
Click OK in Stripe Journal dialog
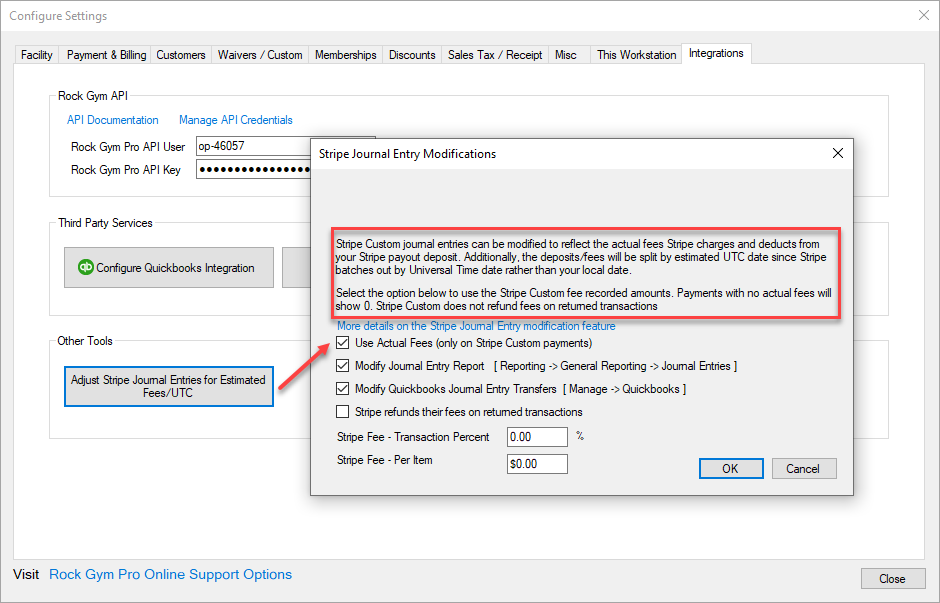tap(731, 469)
